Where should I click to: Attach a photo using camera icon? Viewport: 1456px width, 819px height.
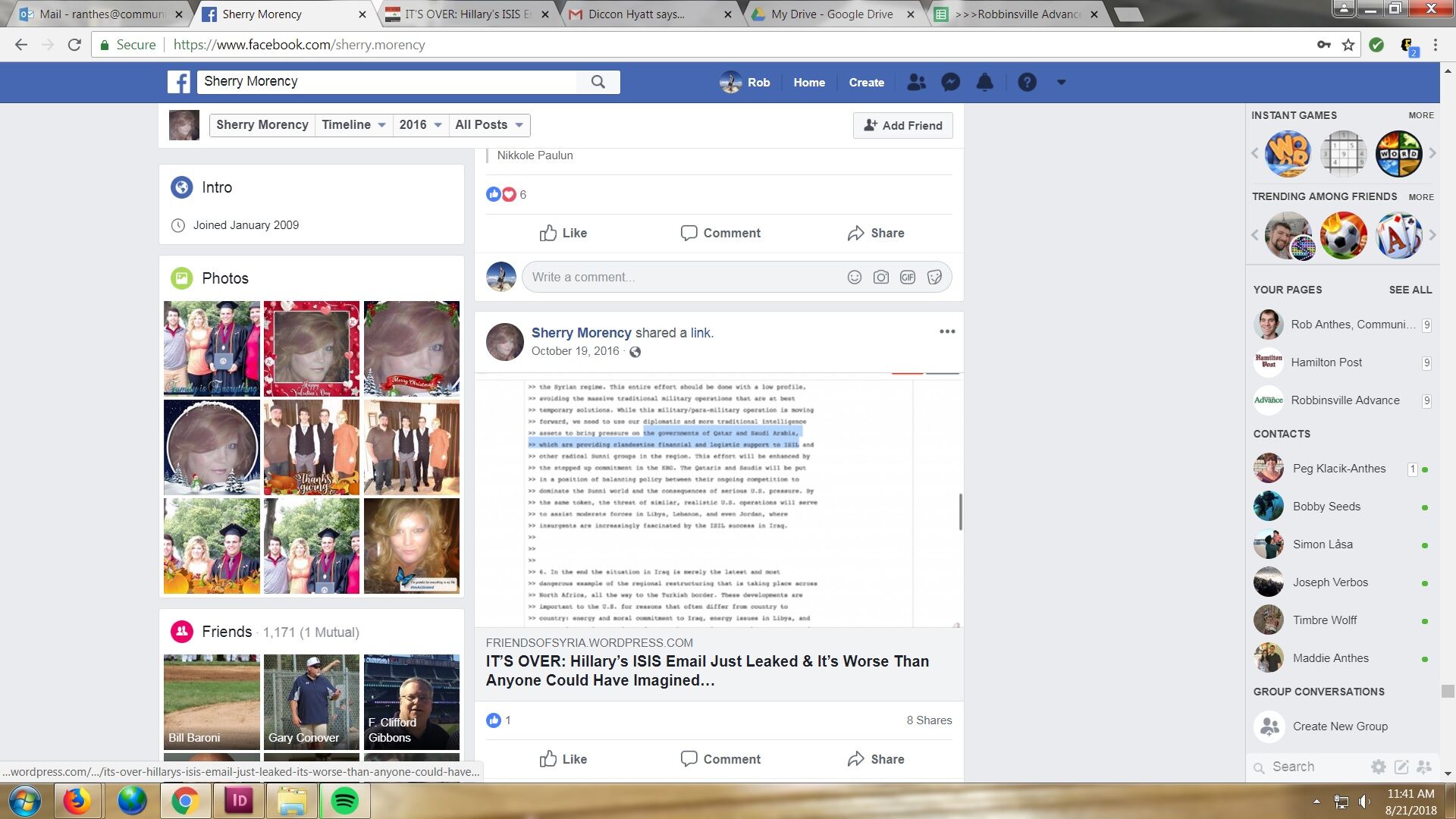pos(880,278)
